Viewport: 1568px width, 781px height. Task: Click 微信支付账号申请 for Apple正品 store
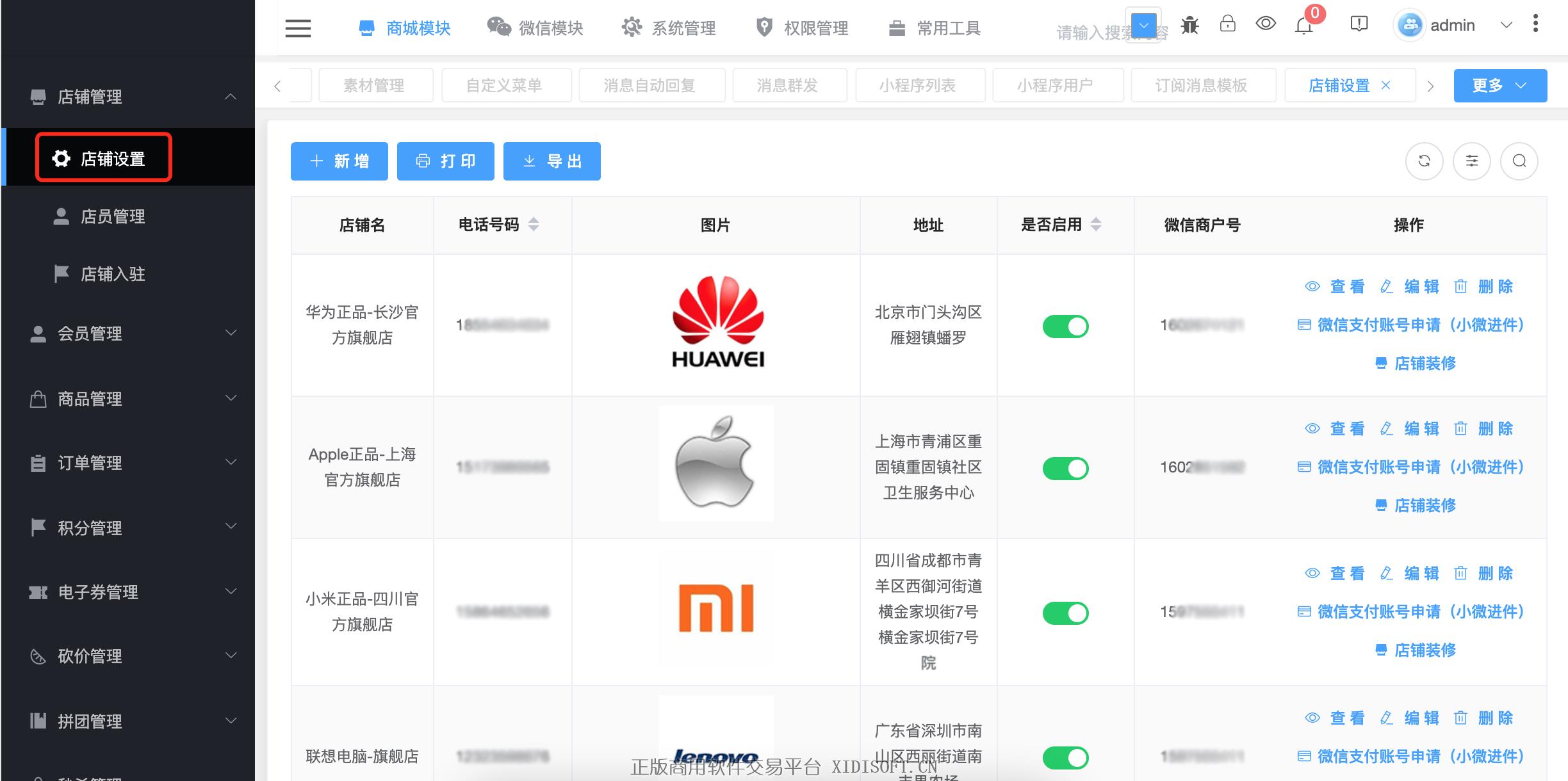(1410, 467)
